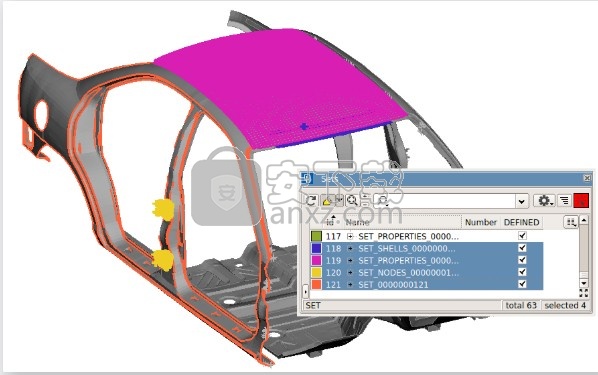Click the lower yellow node cluster on pillar
Screen dimensions: 598x375
[x=163, y=260]
